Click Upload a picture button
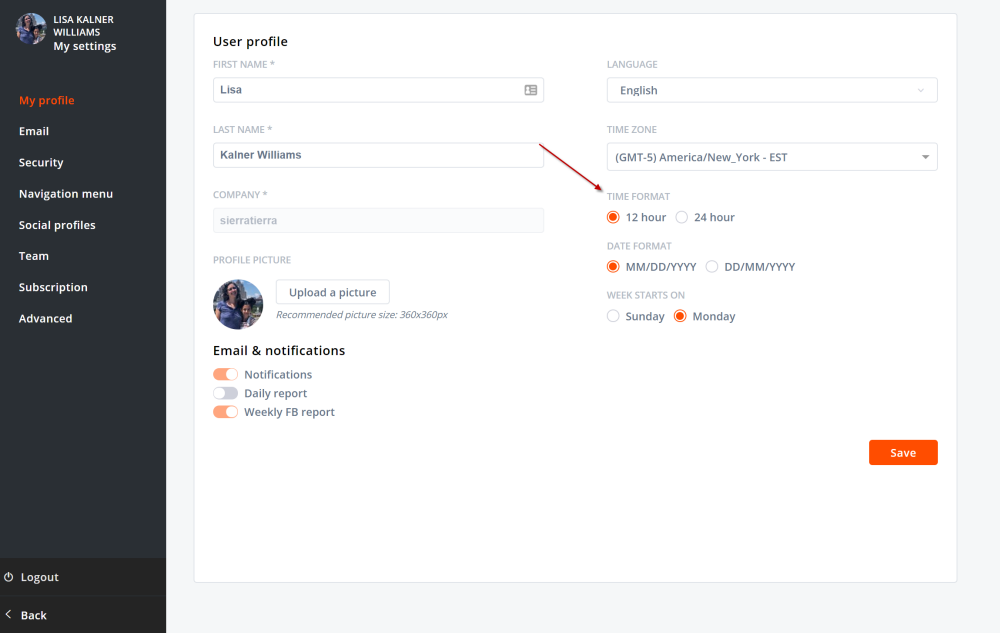The image size is (1000, 633). (x=332, y=292)
